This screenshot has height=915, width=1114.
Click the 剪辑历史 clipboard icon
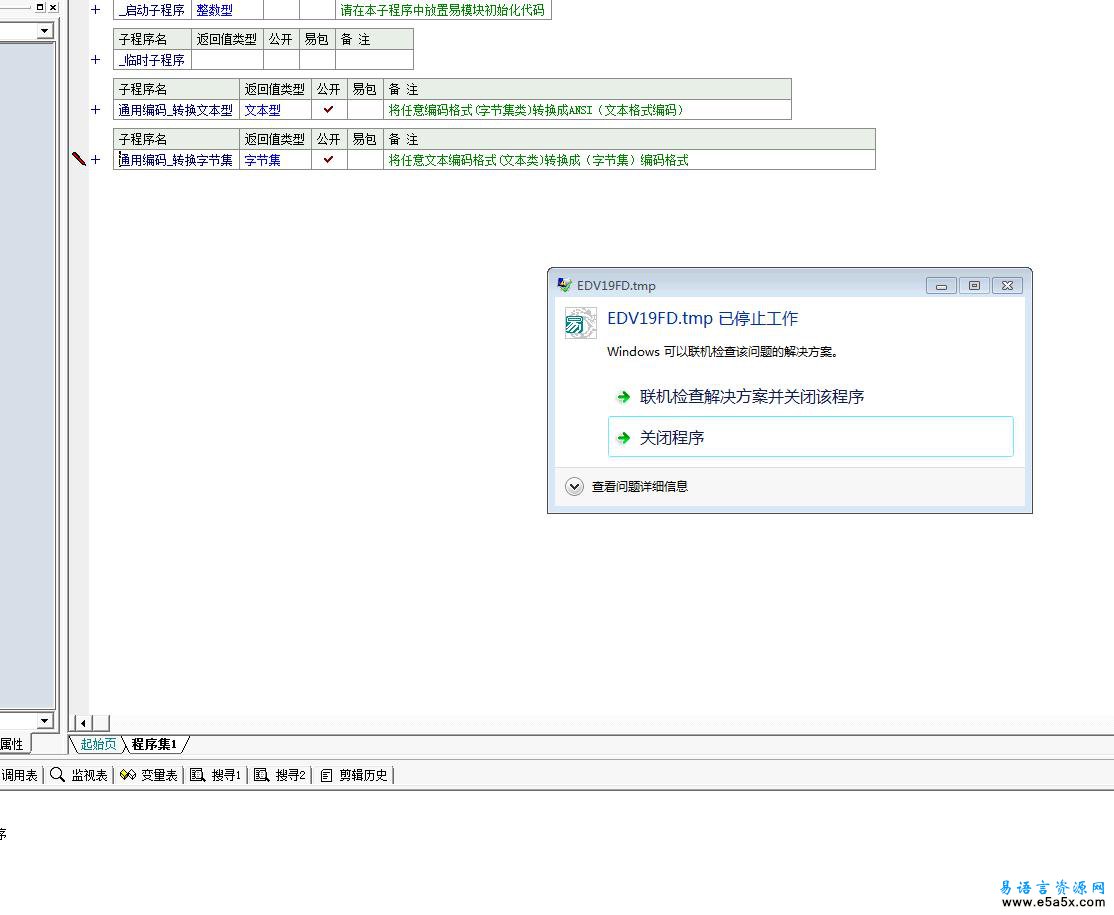click(326, 775)
